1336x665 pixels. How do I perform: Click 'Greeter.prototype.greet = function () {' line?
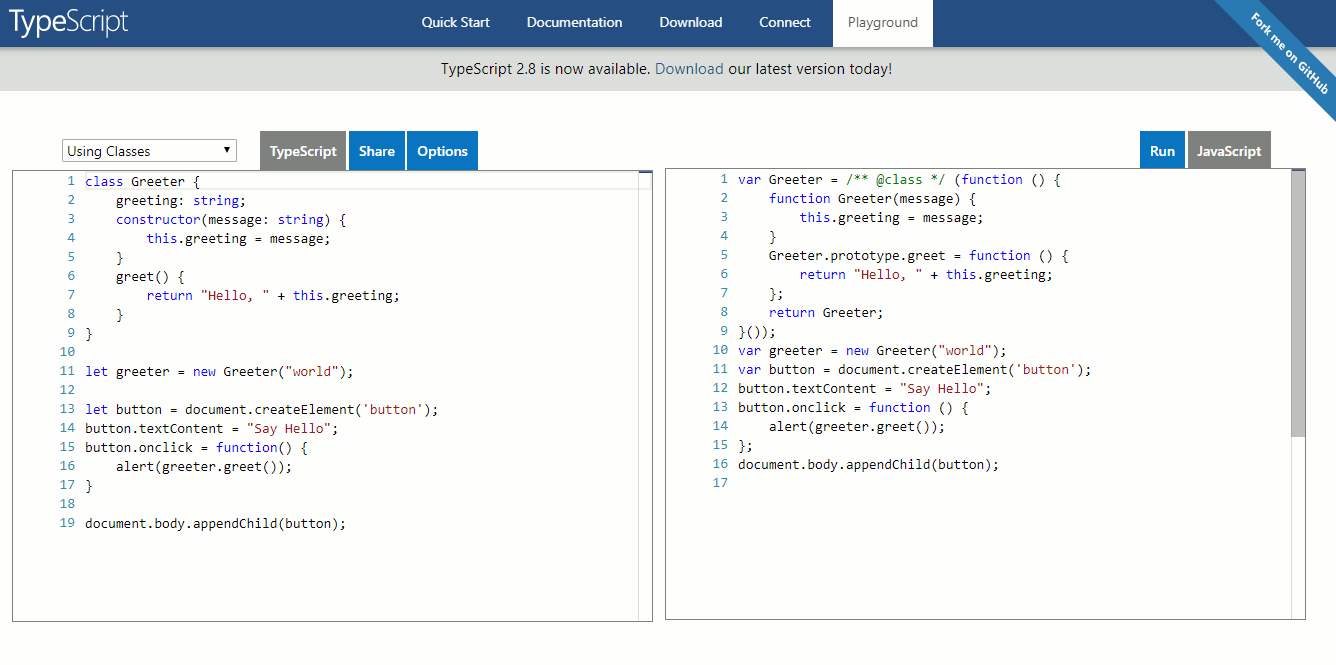click(x=918, y=255)
